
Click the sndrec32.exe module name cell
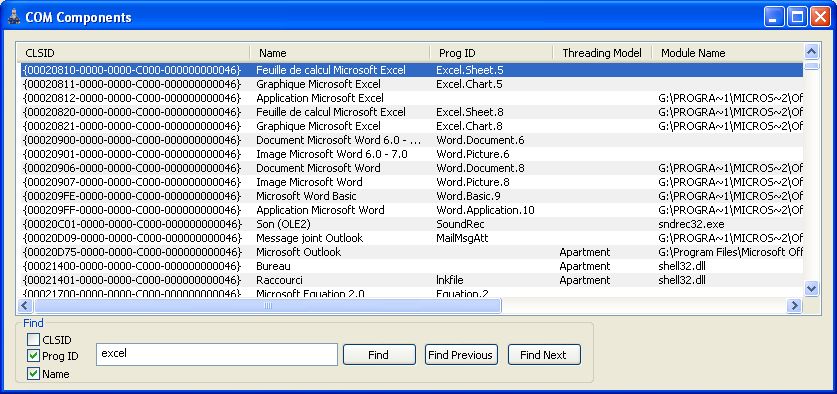691,224
